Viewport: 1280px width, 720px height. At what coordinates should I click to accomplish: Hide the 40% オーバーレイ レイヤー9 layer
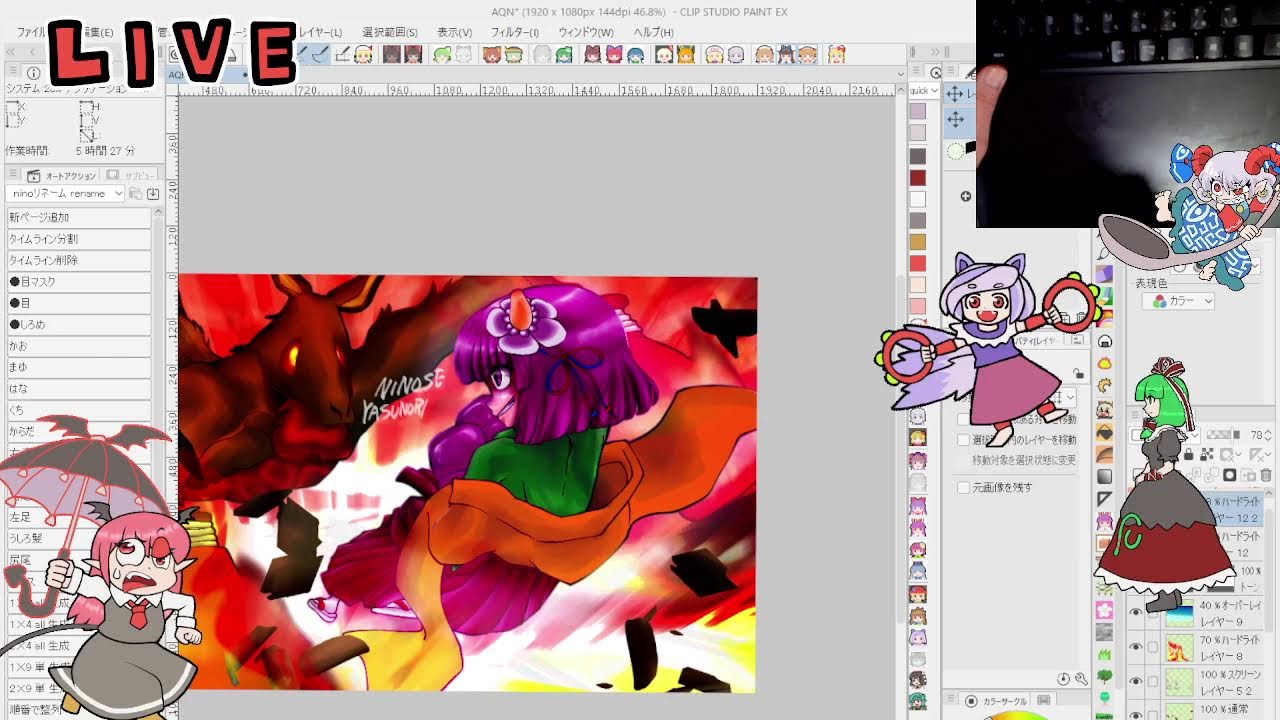tap(1136, 613)
